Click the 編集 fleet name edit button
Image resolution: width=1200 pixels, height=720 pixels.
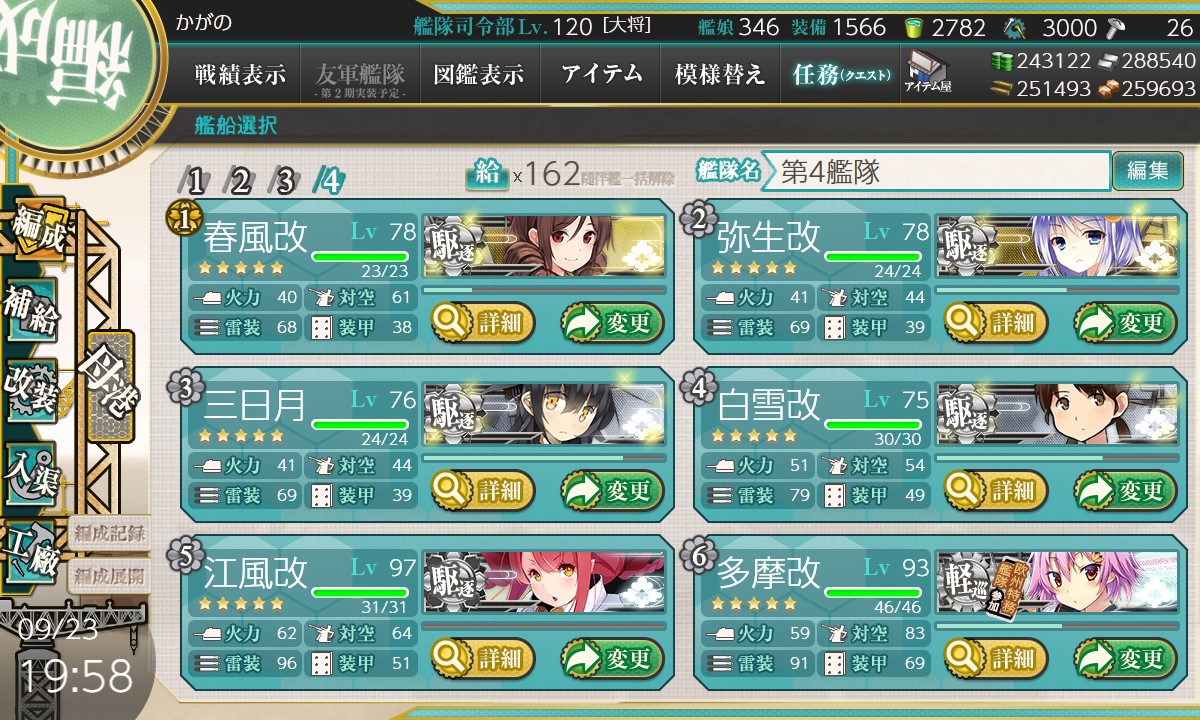pyautogui.click(x=1147, y=171)
